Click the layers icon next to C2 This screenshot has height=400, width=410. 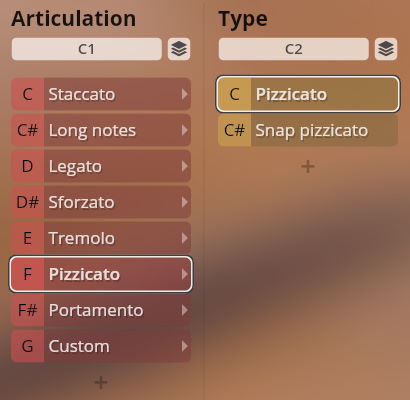386,49
